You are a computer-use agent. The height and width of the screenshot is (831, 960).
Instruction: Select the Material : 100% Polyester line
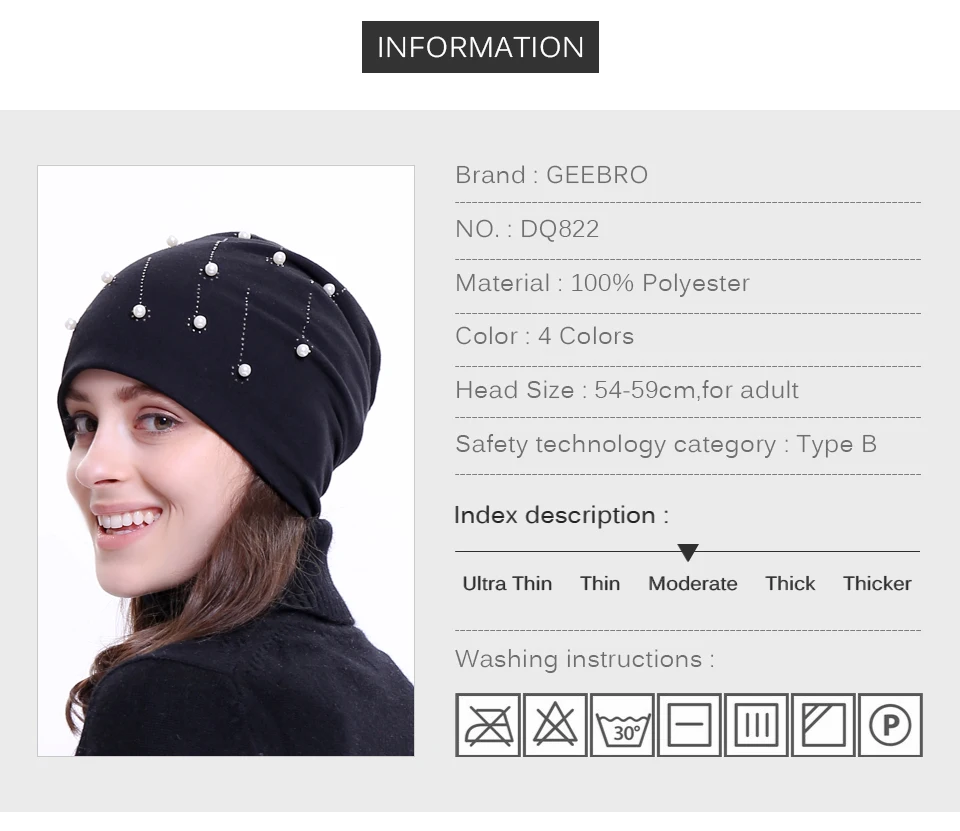tap(602, 283)
